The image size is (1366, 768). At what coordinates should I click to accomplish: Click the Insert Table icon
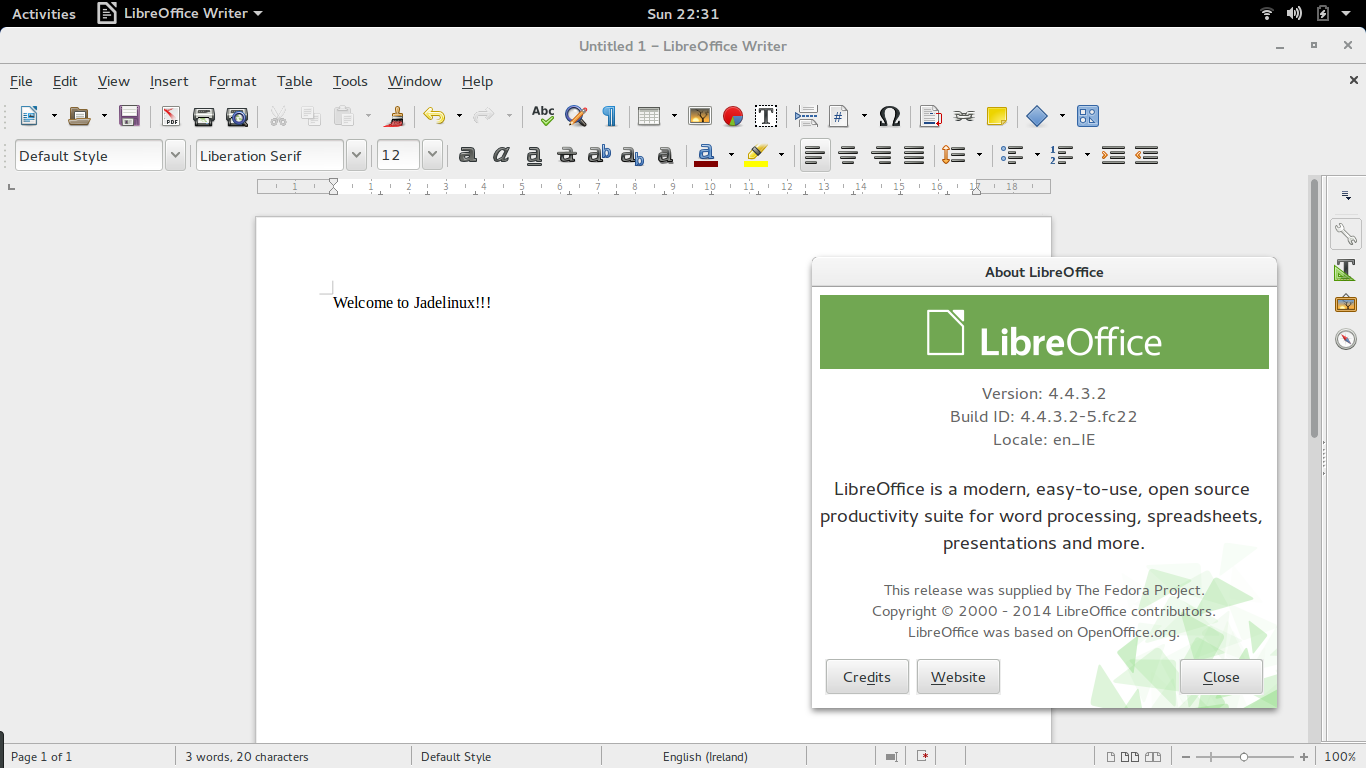pos(649,116)
